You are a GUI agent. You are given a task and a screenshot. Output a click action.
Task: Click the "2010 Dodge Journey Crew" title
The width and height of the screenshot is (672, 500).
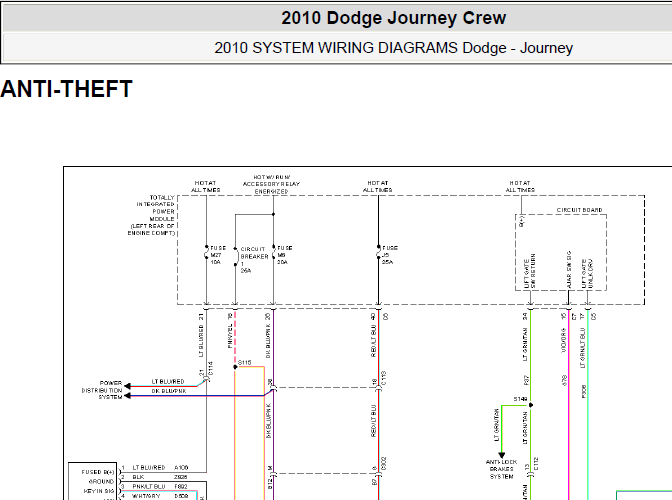click(x=393, y=18)
